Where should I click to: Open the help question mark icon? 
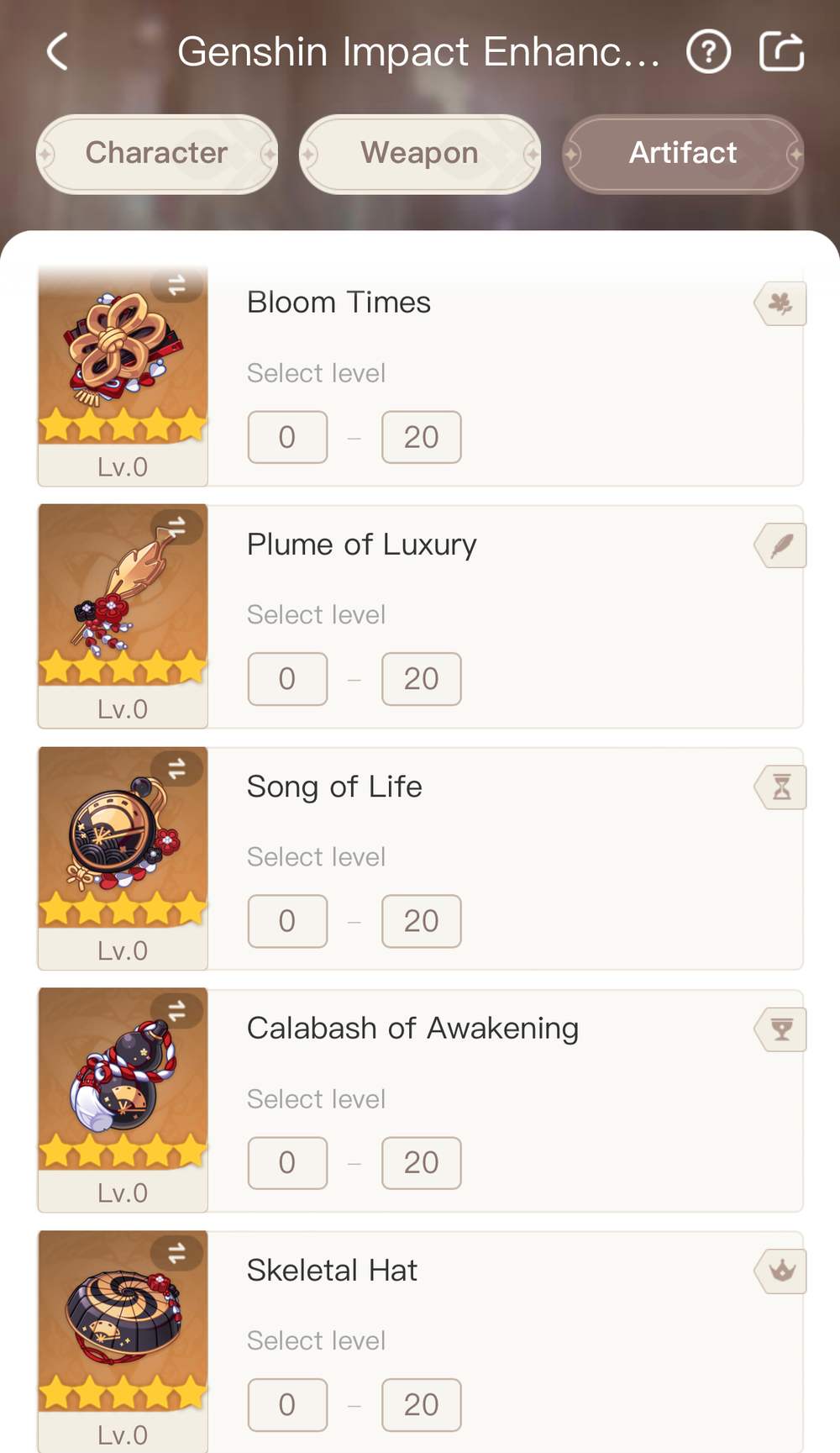point(708,52)
